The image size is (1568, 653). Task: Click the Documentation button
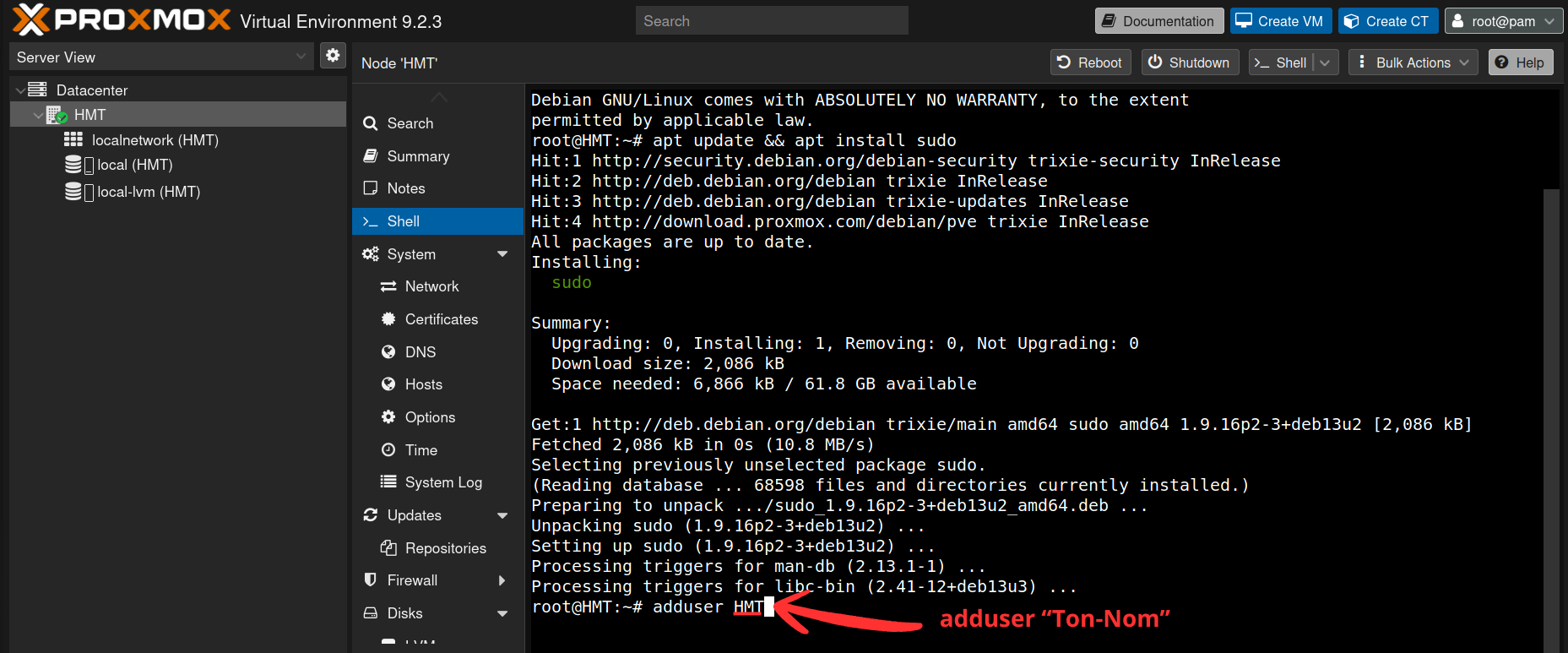pos(1159,21)
